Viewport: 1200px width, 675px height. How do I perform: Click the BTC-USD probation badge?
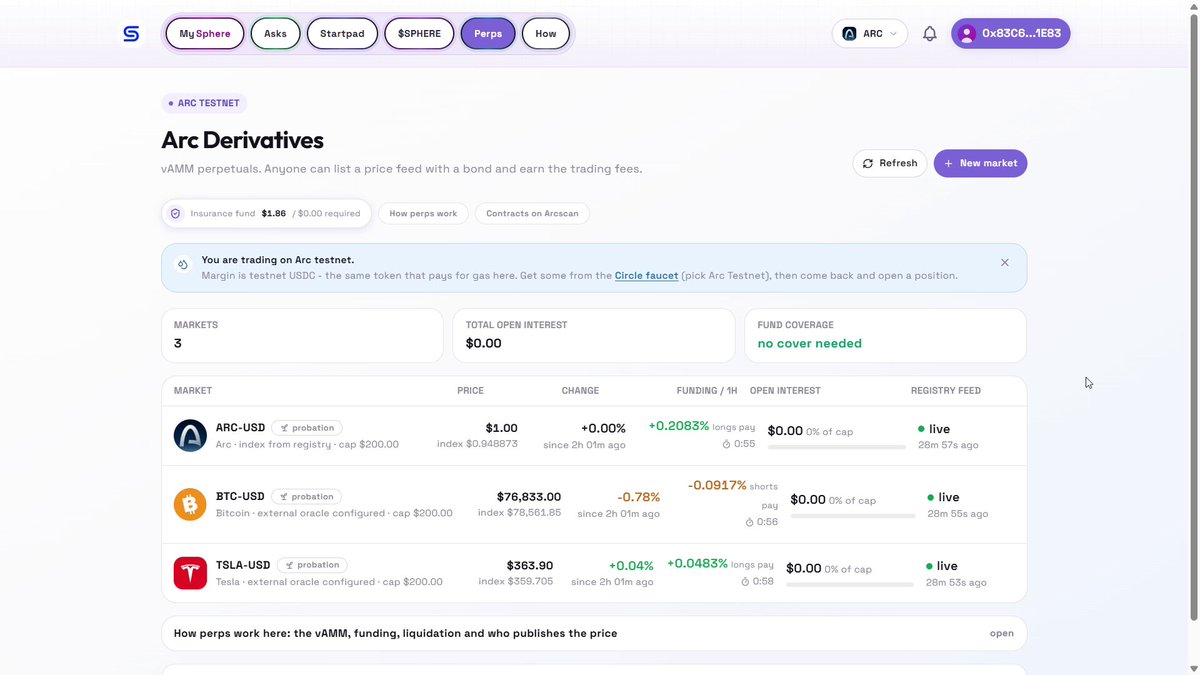coord(307,496)
